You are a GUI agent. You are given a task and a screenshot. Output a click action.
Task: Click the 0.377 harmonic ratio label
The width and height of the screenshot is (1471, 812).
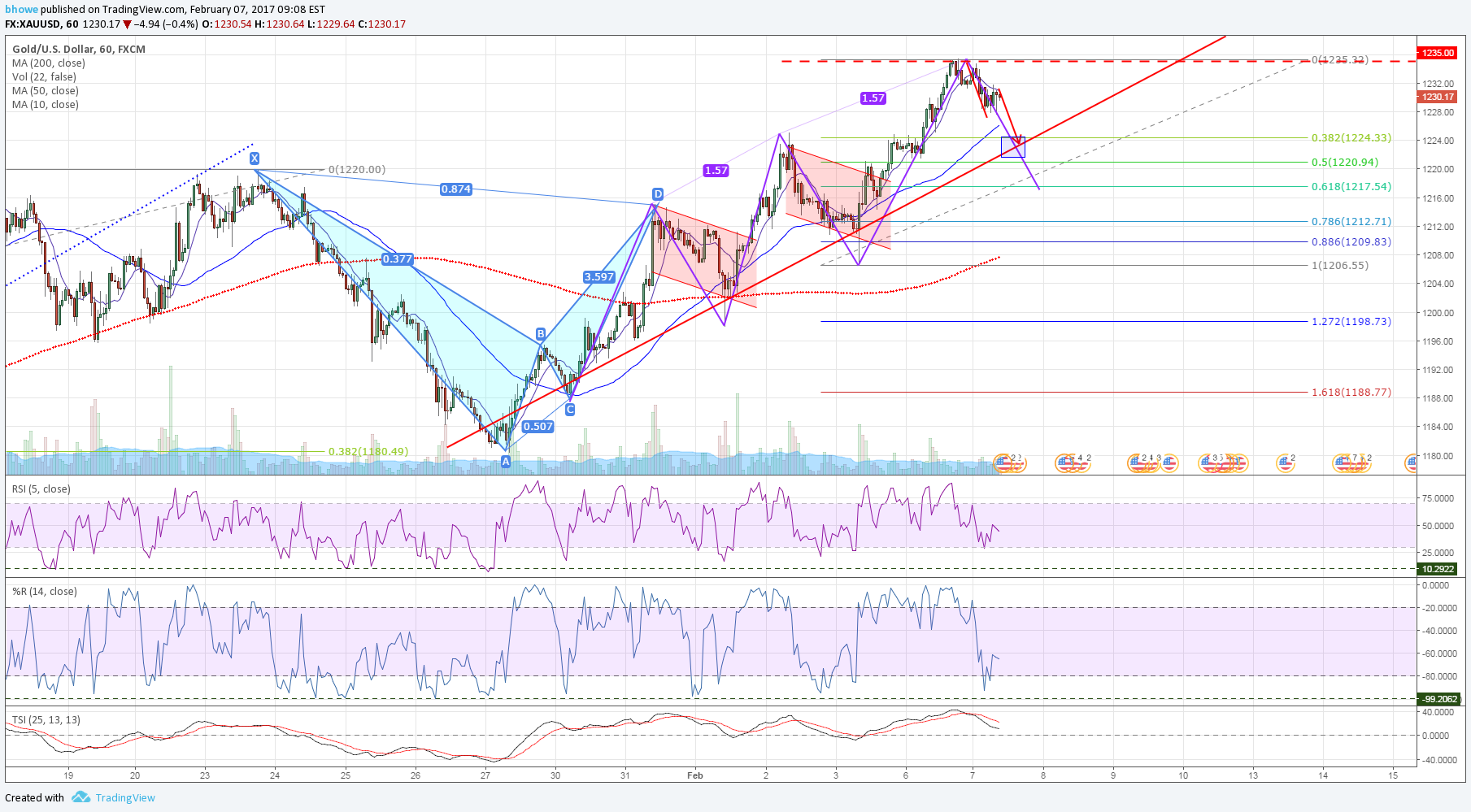[398, 259]
